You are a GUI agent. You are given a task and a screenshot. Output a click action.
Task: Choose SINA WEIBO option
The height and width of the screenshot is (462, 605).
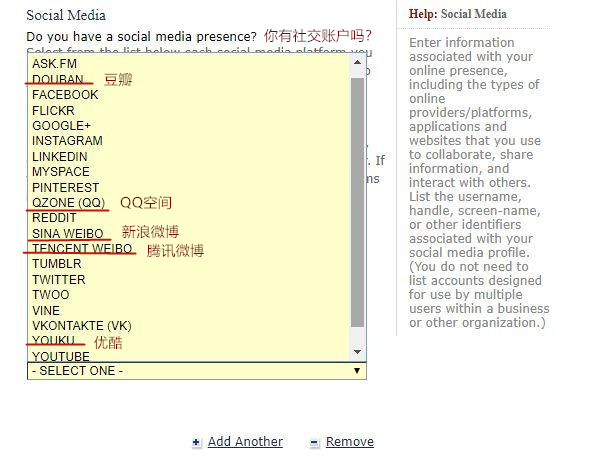pyautogui.click(x=68, y=234)
